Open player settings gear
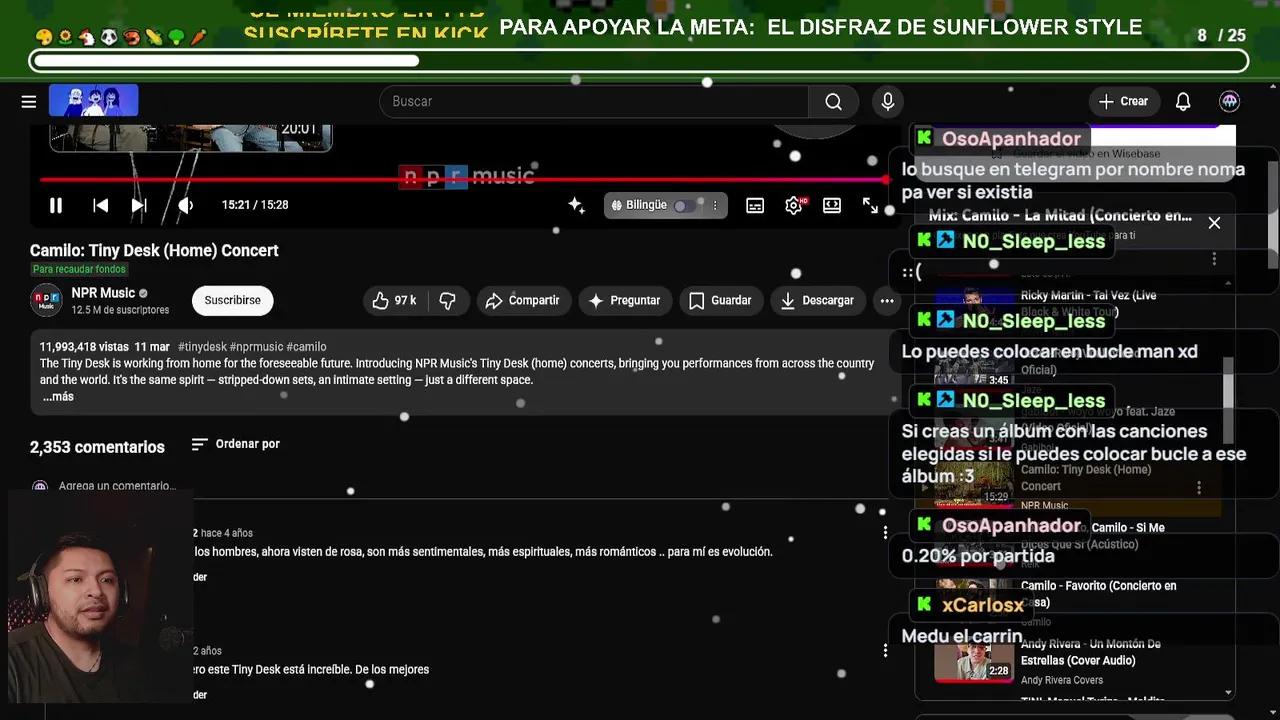This screenshot has width=1280, height=720. click(x=794, y=205)
